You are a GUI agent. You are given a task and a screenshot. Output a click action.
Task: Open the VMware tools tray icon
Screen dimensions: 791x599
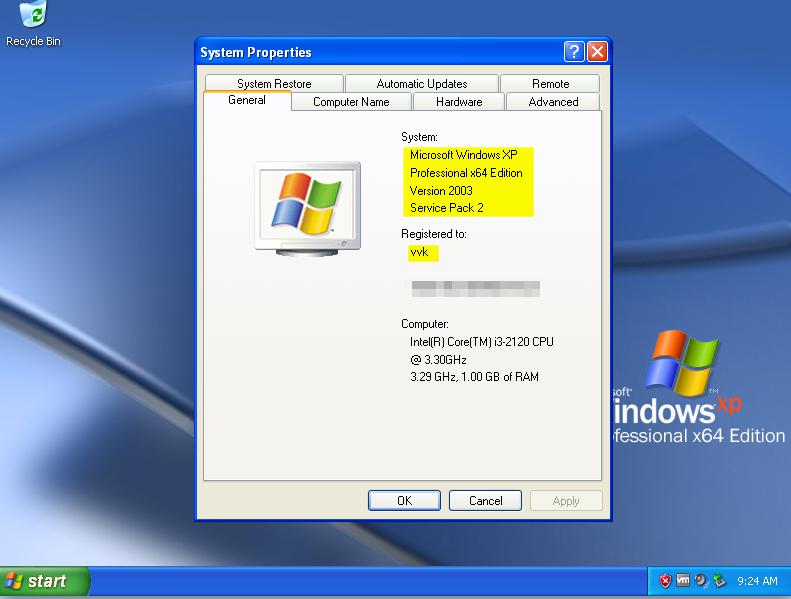(683, 580)
